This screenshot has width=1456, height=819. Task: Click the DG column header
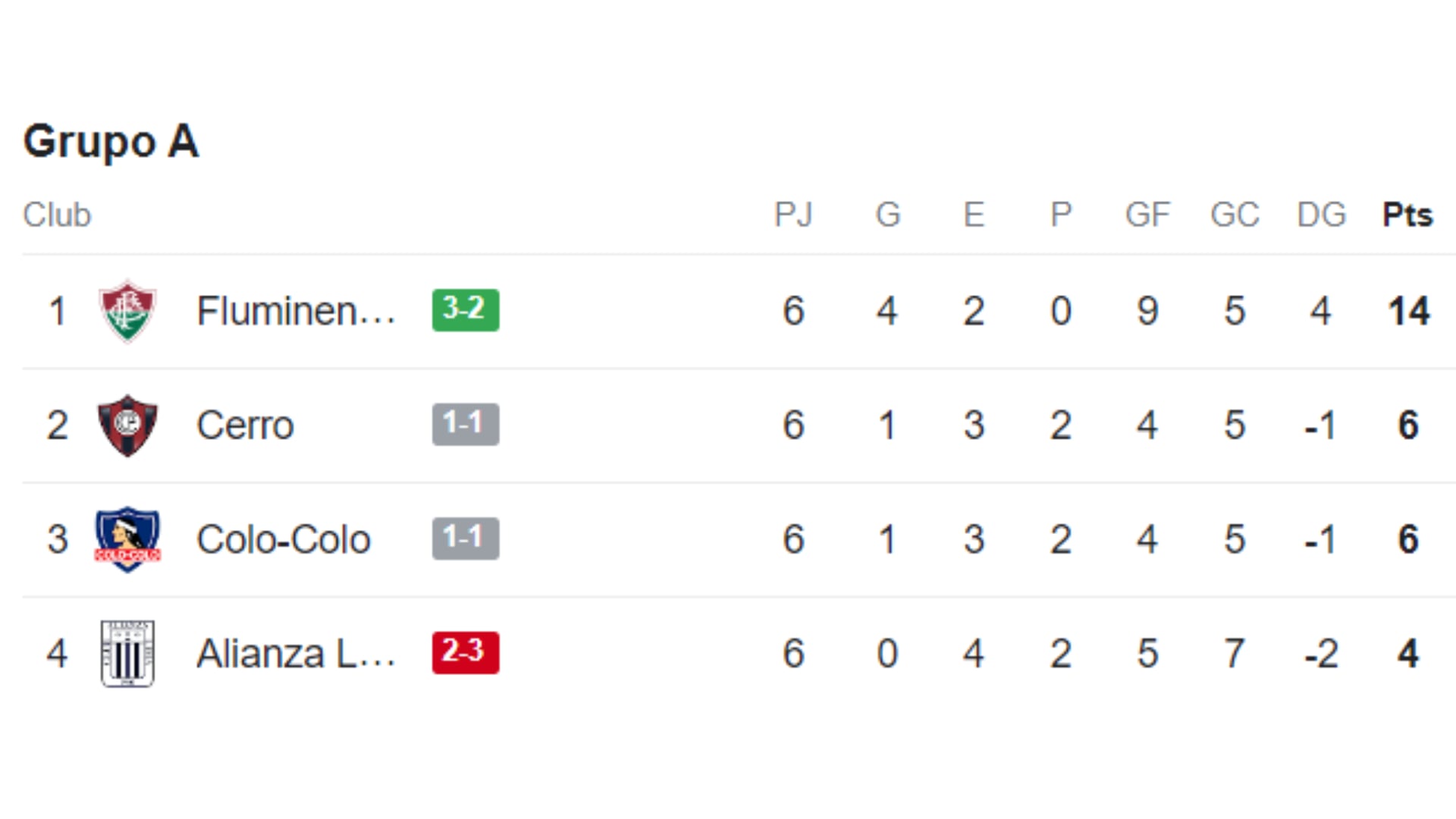1321,215
